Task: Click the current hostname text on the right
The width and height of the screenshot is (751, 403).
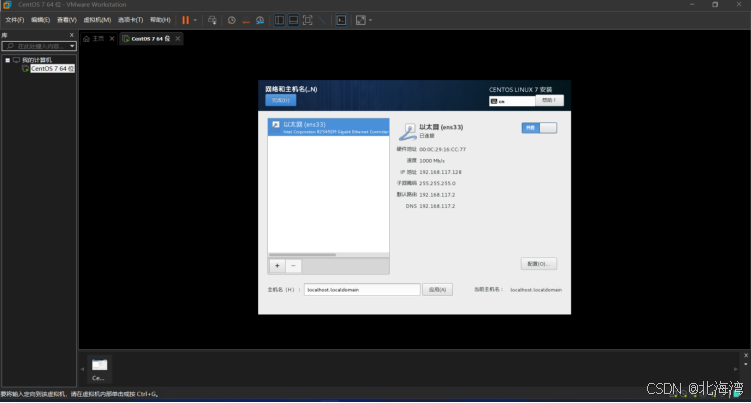Action: (x=536, y=289)
